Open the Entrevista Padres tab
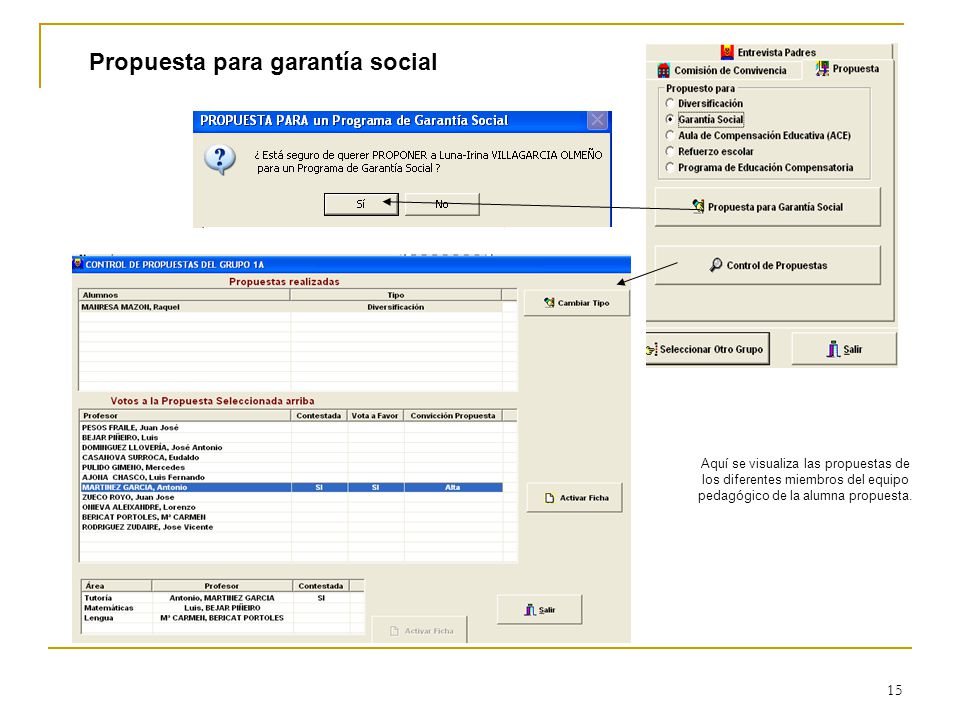This screenshot has height=720, width=960. pos(768,52)
